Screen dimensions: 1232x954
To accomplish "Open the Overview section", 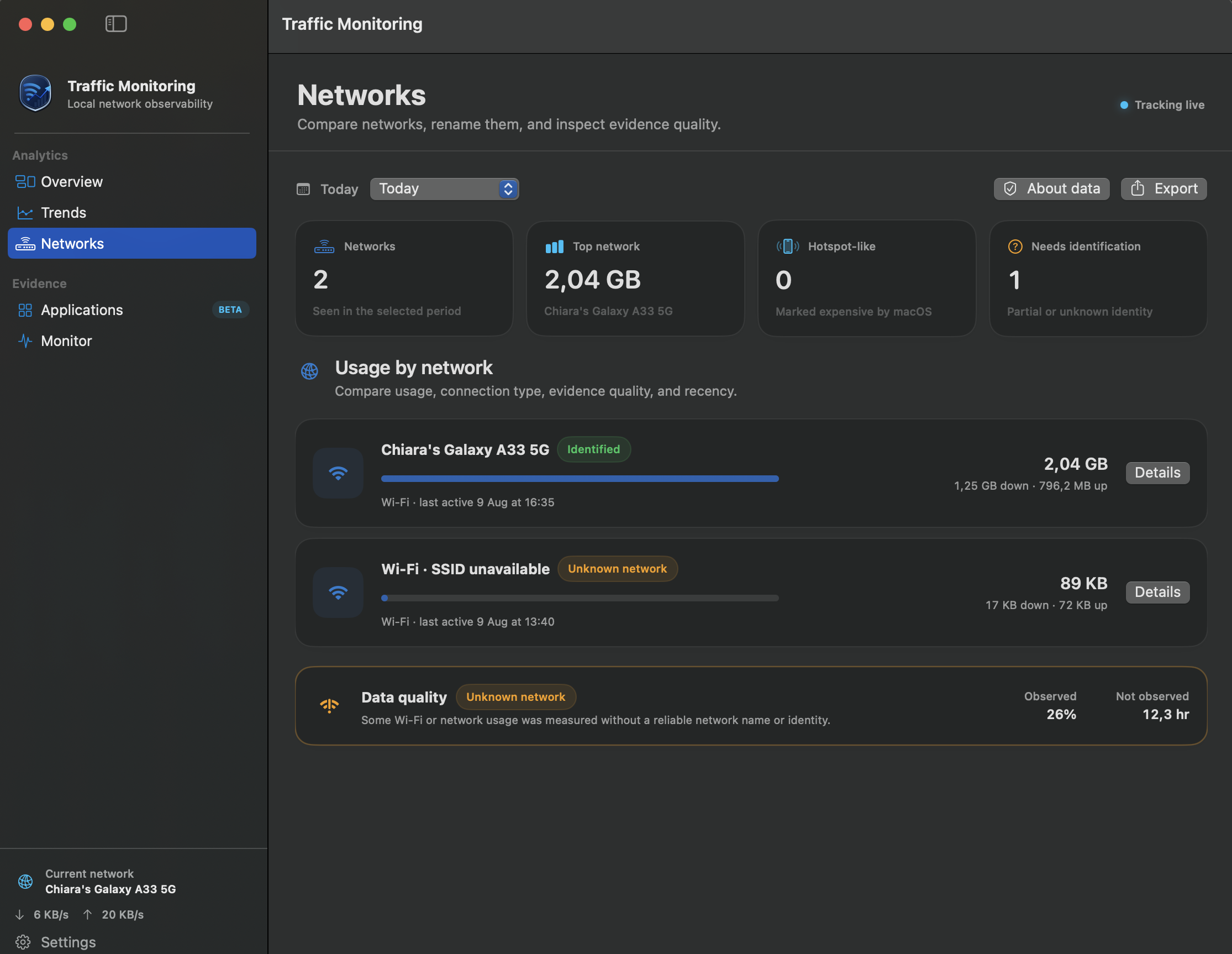I will coord(132,182).
